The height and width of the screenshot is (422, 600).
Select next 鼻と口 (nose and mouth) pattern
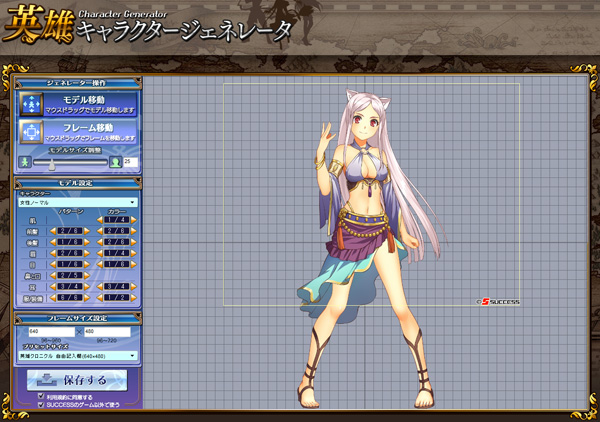(87, 275)
